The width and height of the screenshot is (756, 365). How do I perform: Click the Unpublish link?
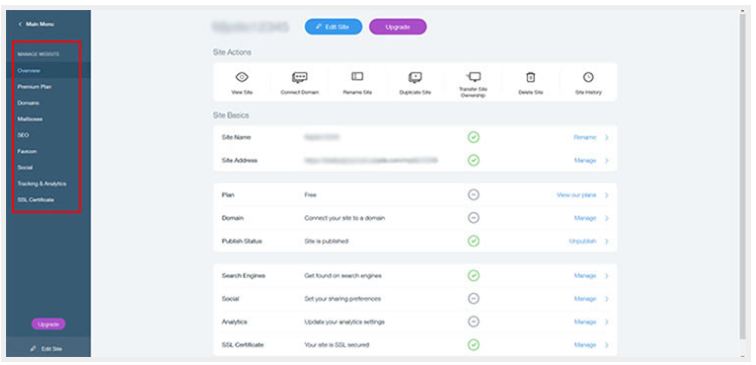point(582,241)
